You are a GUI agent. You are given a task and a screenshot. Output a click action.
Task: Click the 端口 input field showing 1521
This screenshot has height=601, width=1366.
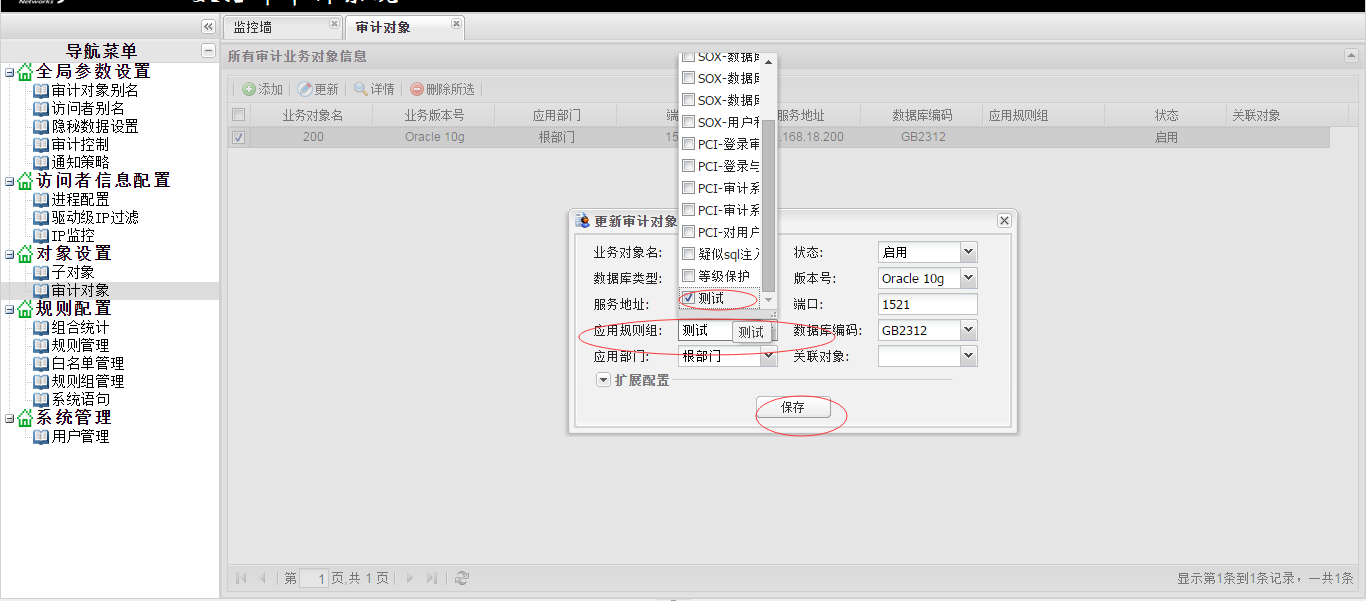[x=927, y=304]
